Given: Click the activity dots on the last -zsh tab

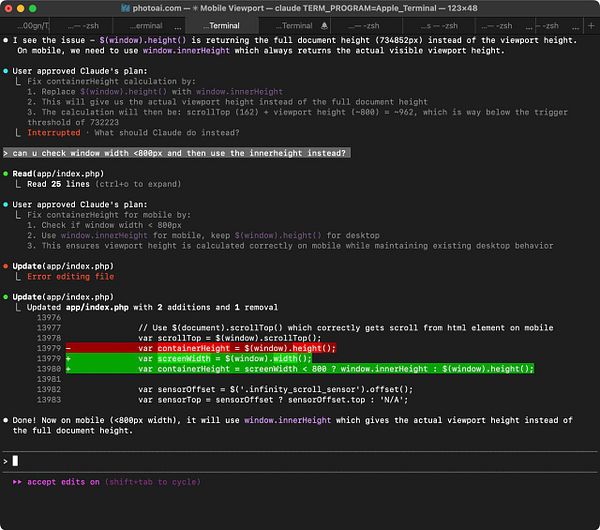Looking at the screenshot, I should point(575,27).
